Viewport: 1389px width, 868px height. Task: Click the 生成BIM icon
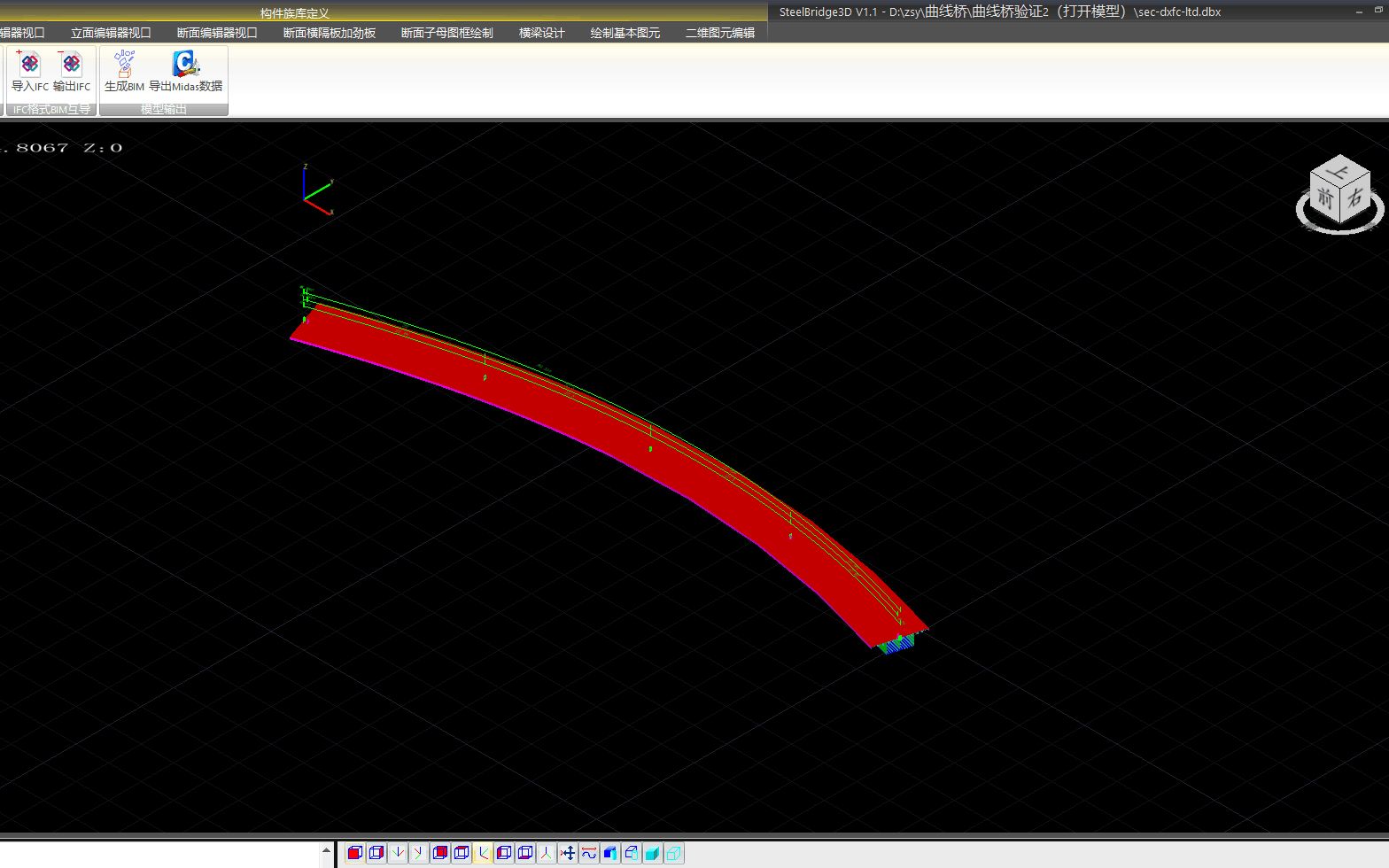[x=124, y=65]
